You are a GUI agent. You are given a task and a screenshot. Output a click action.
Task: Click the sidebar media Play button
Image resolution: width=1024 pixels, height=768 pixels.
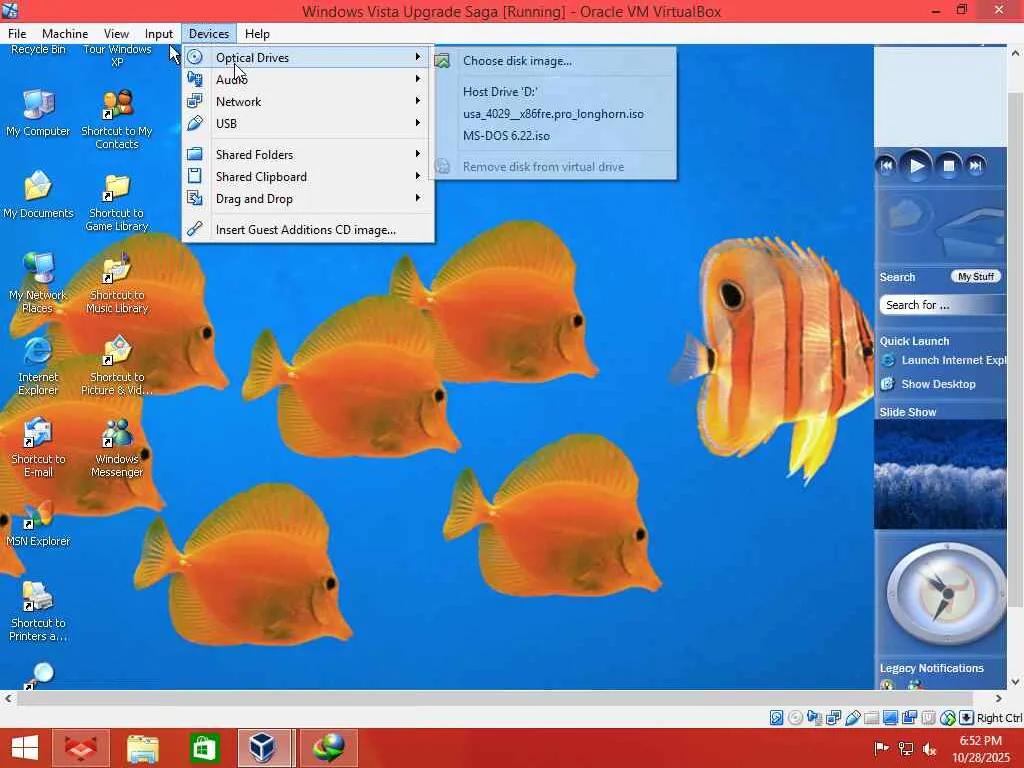[x=916, y=167]
